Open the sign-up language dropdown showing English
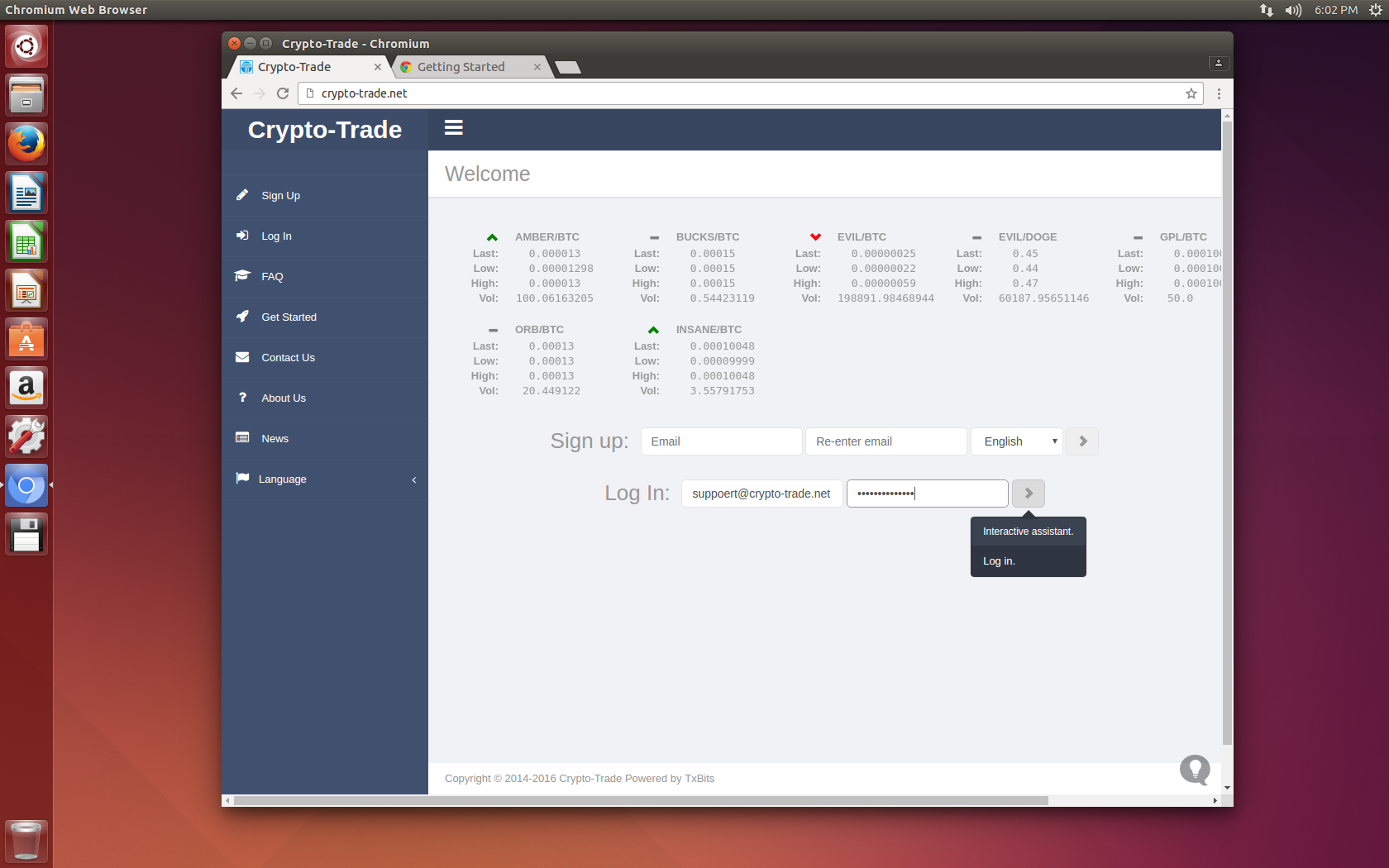The height and width of the screenshot is (868, 1389). coord(1017,441)
